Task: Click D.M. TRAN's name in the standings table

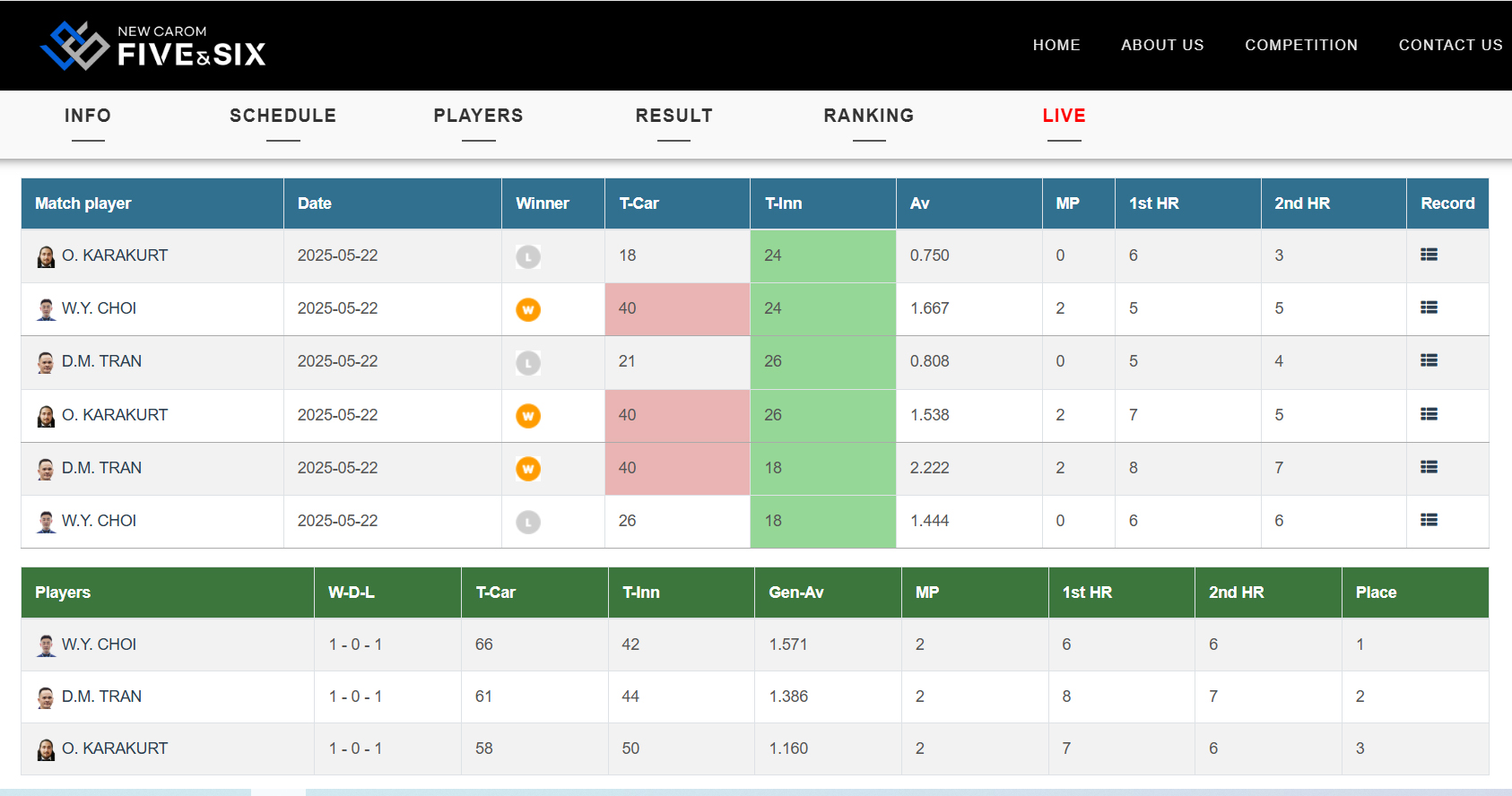Action: coord(101,696)
